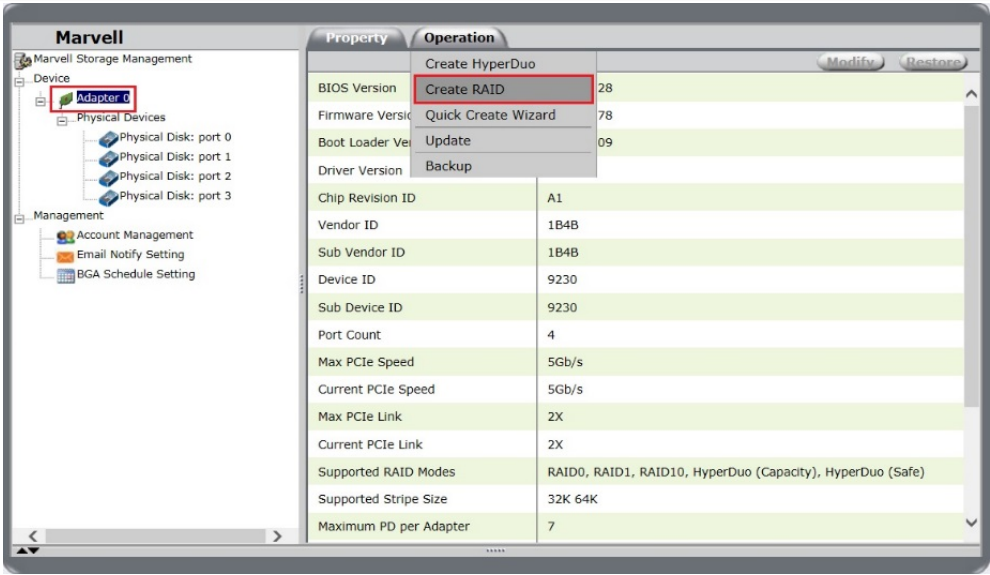Collapse the Device tree node
The image size is (990, 575).
coord(19,80)
